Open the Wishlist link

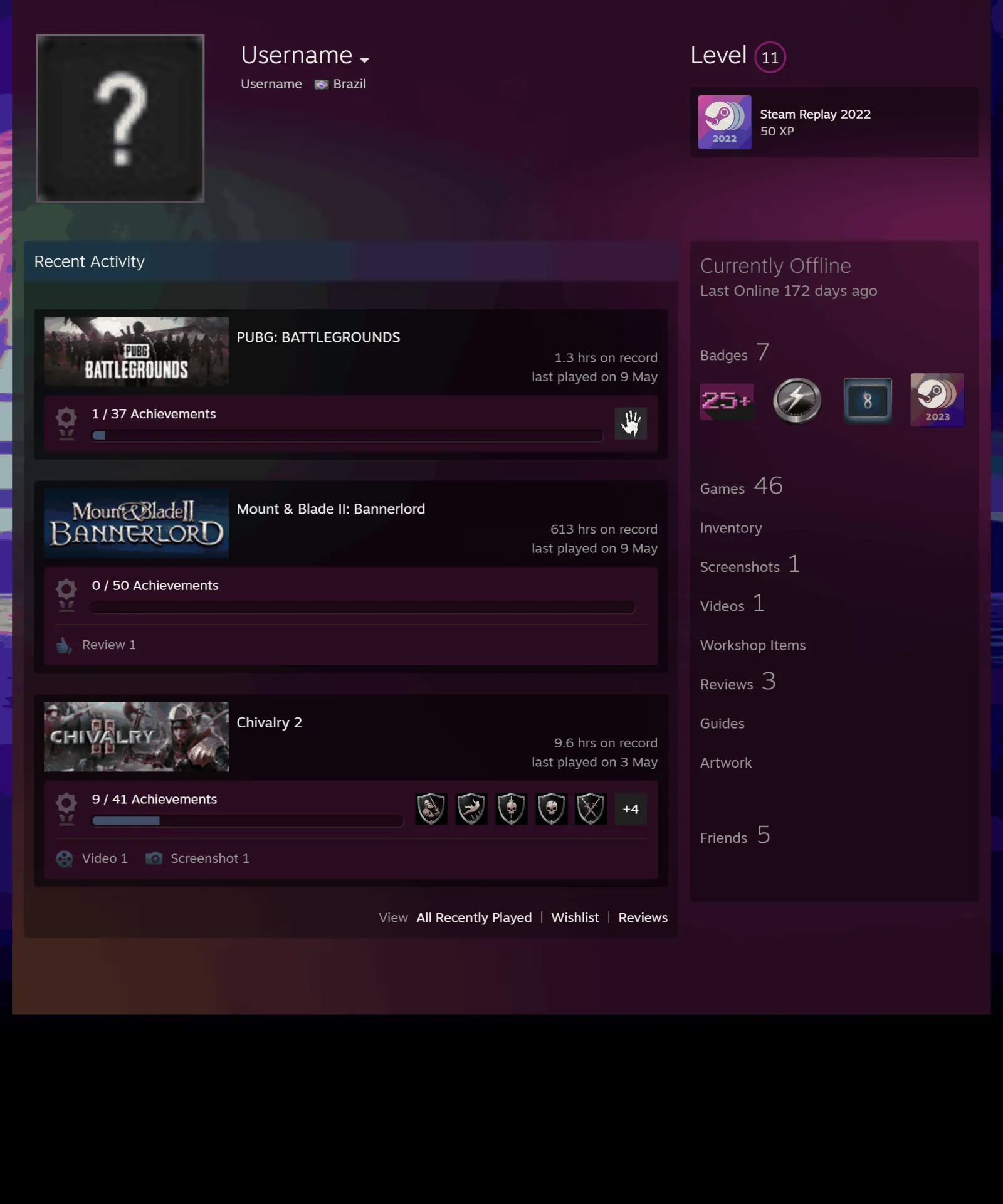(575, 917)
